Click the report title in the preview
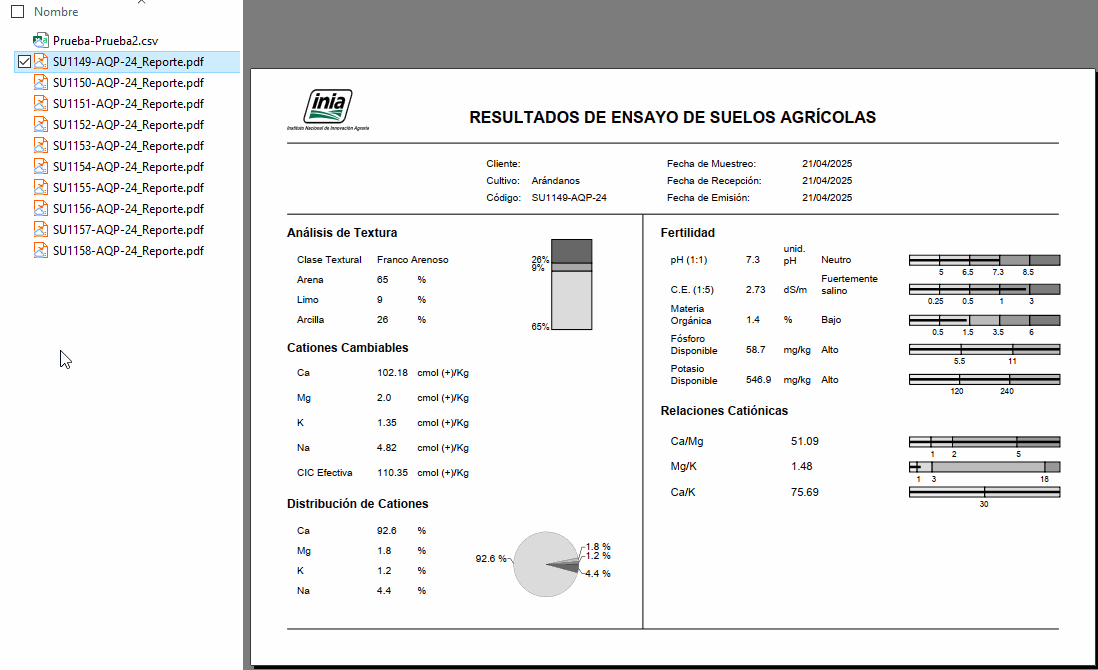1098x670 pixels. tap(672, 118)
